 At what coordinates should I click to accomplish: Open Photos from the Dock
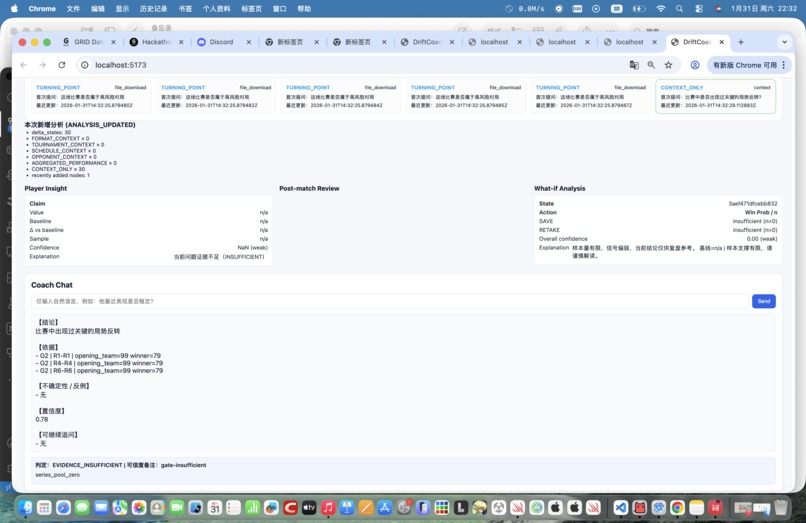coord(139,508)
